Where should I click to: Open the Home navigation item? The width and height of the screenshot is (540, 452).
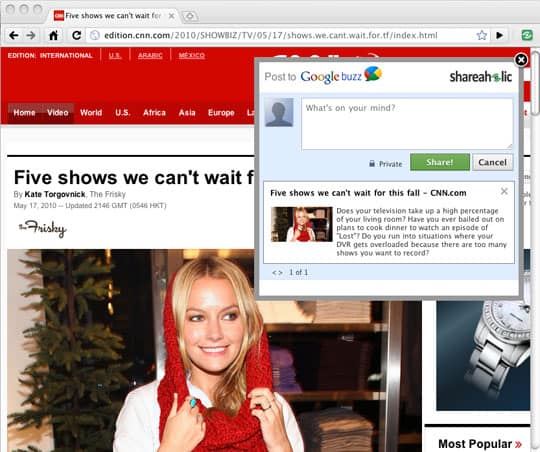tap(24, 113)
